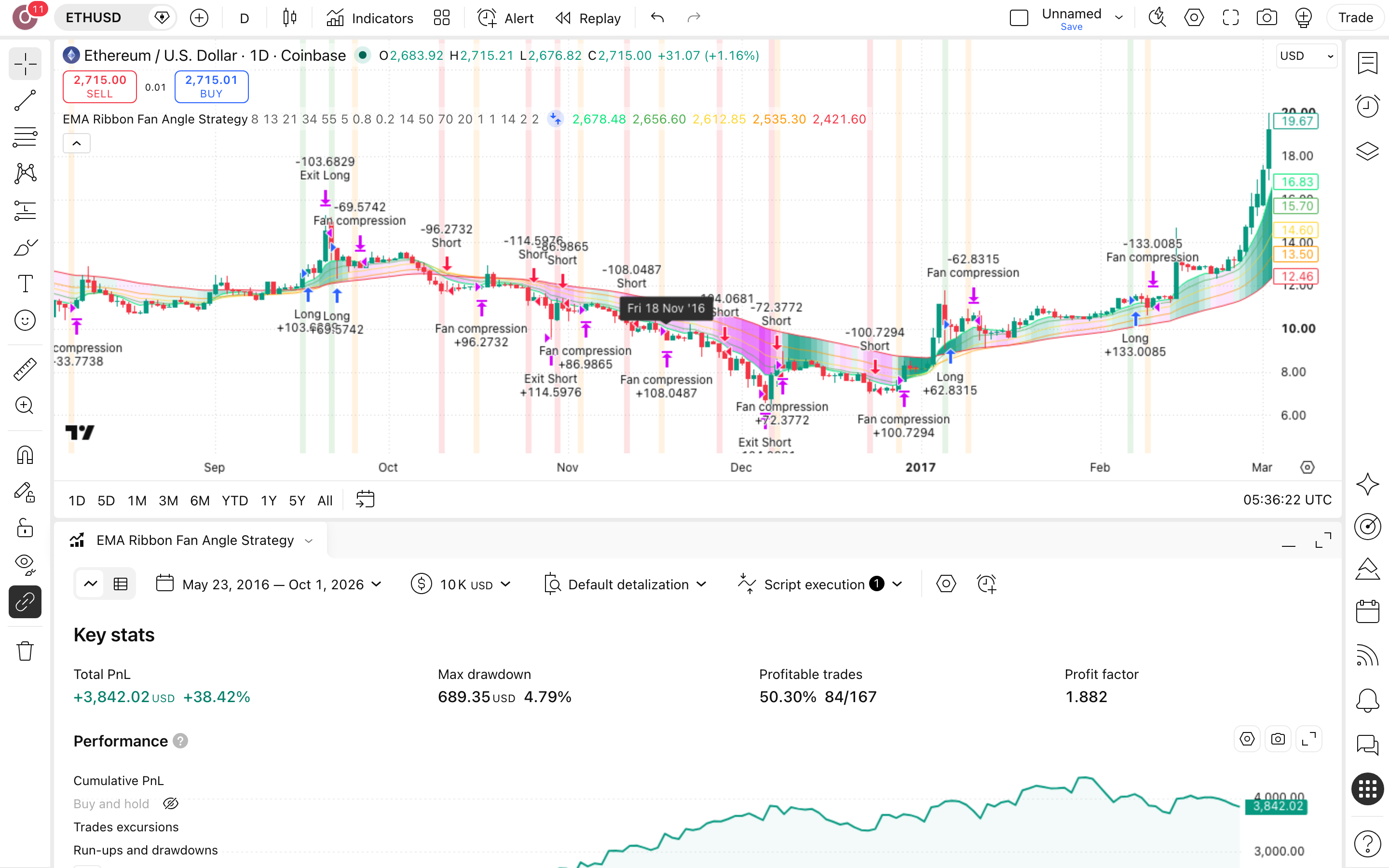The height and width of the screenshot is (868, 1389).
Task: Create an Alert from the top toolbar
Action: pyautogui.click(x=505, y=18)
